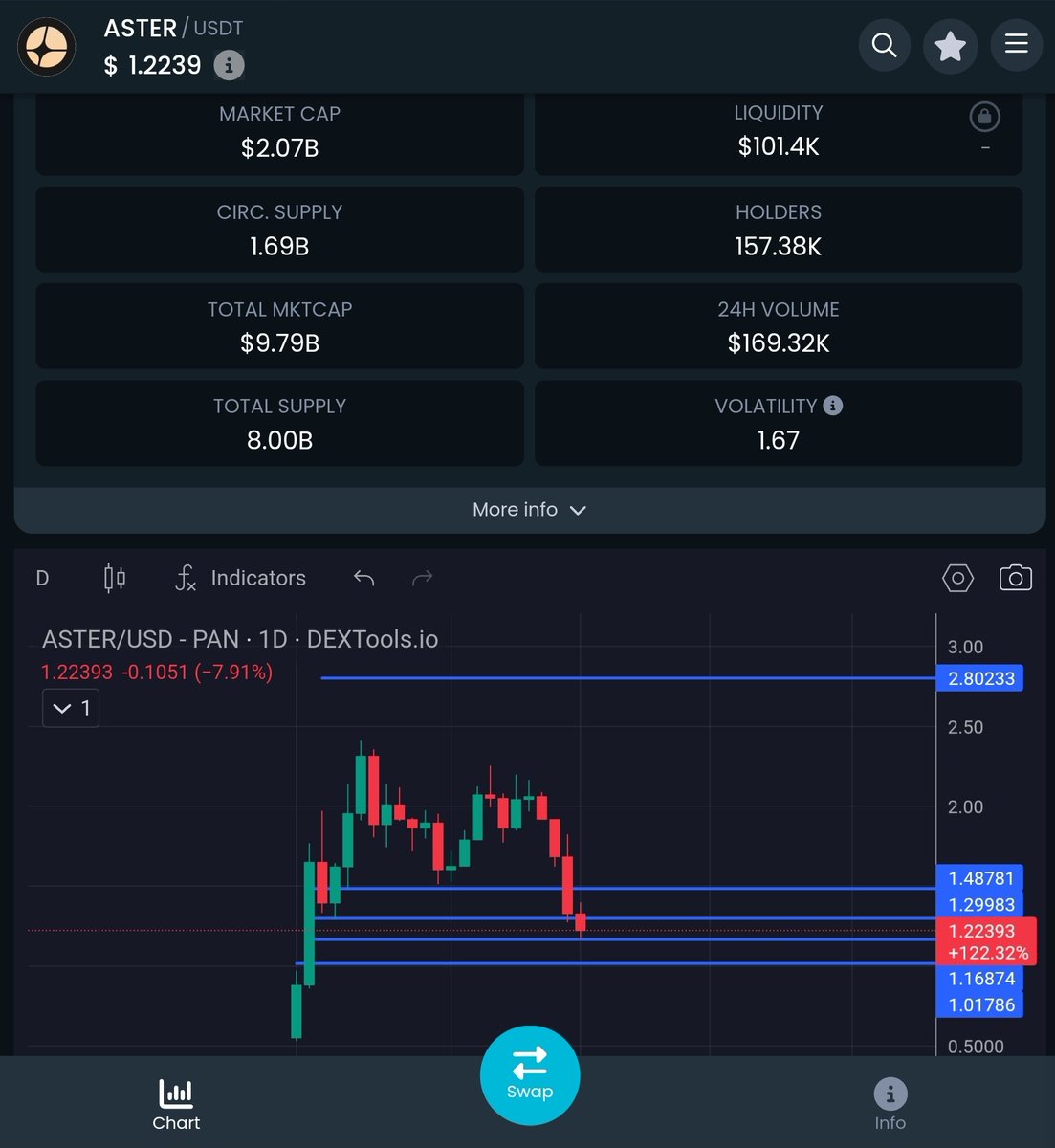Tap the ASTER / USDT pair name

tap(173, 29)
